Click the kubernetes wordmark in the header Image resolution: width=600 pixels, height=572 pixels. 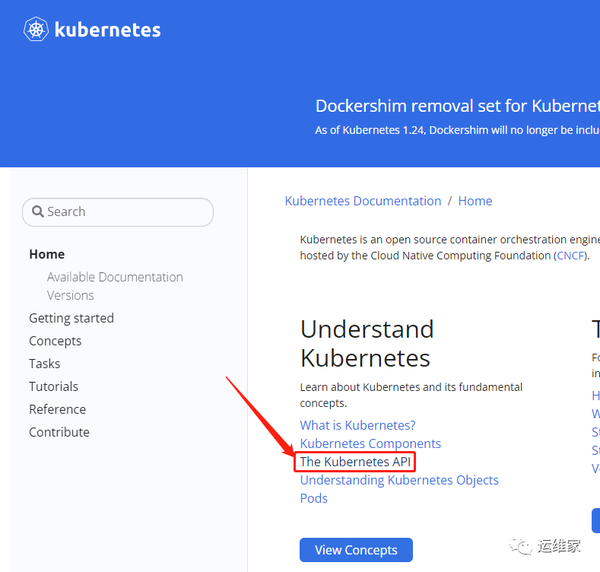pyautogui.click(x=108, y=30)
